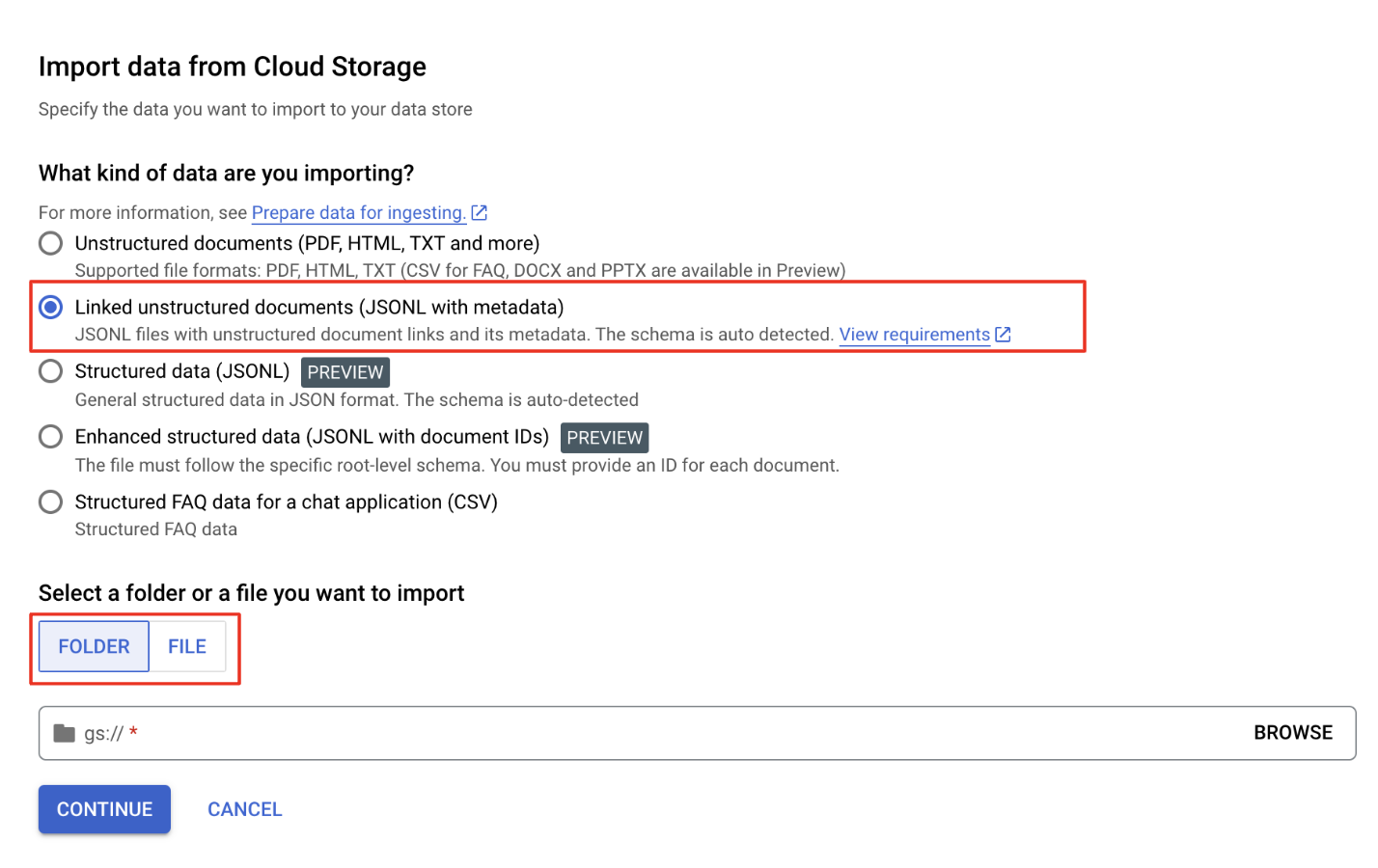Switch to the FILE tab
The height and width of the screenshot is (868, 1378).
(187, 646)
